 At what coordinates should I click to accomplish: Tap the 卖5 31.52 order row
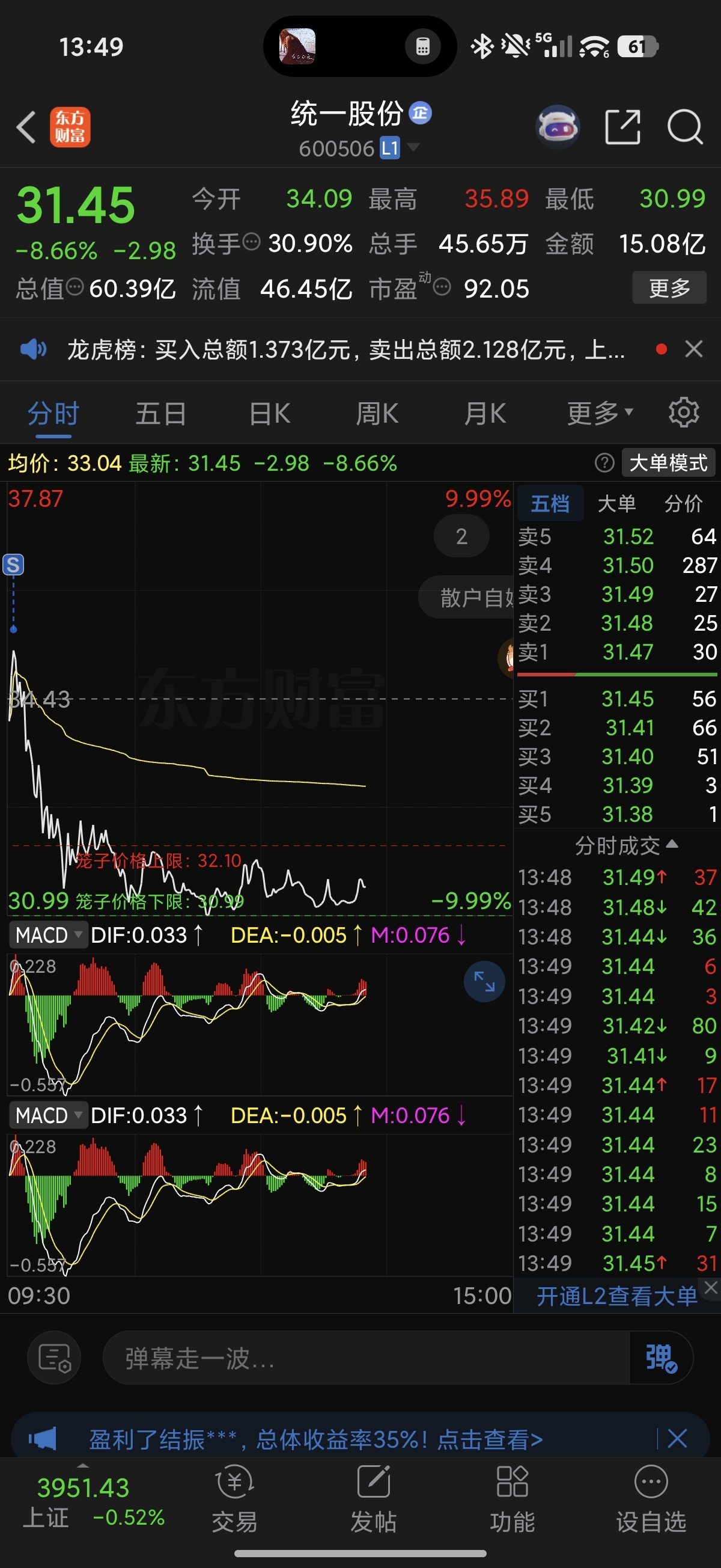pos(617,536)
